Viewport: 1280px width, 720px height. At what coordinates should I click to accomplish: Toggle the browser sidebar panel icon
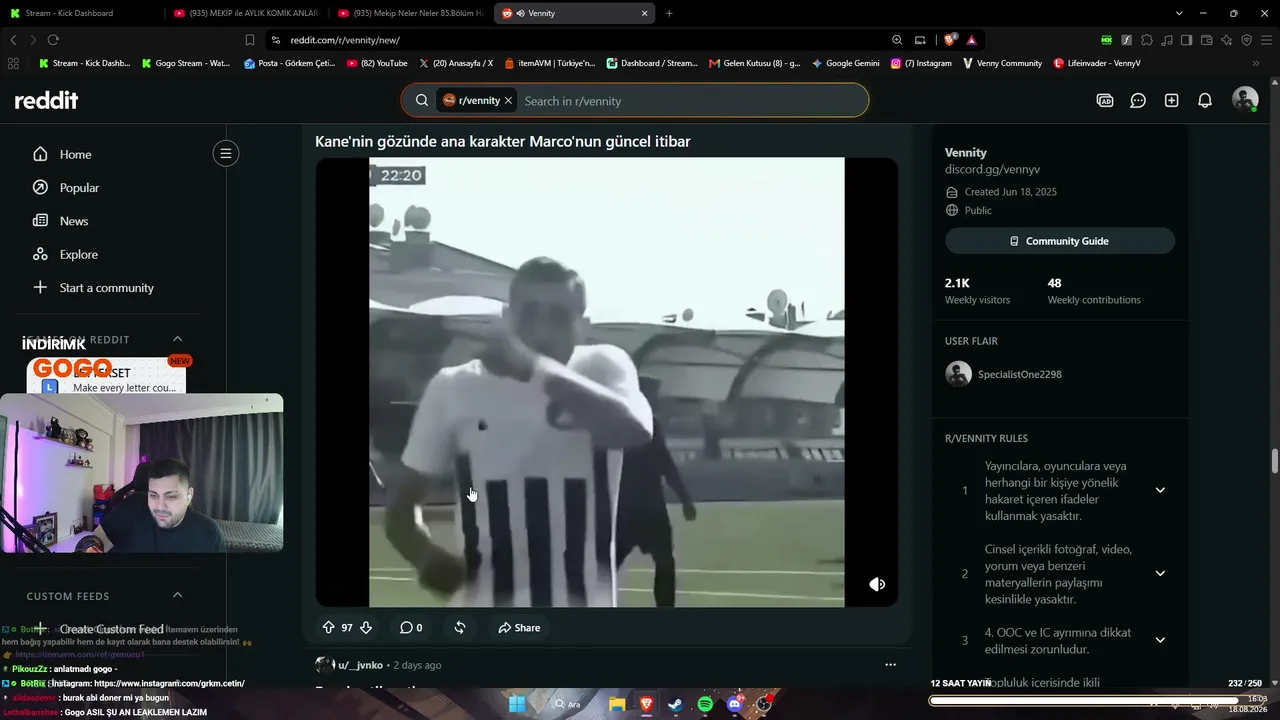pos(1187,40)
